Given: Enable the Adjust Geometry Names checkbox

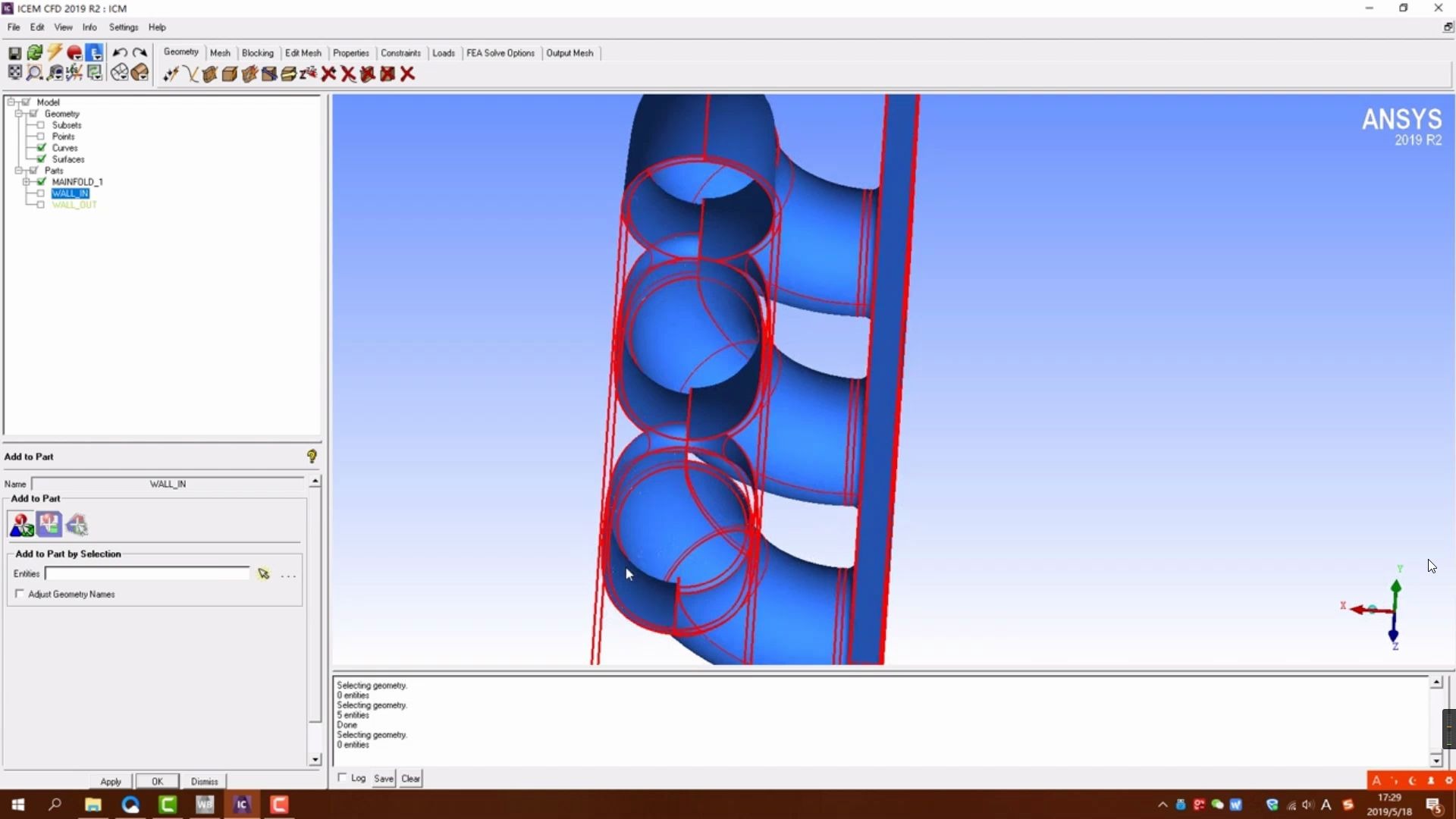Looking at the screenshot, I should tap(20, 595).
